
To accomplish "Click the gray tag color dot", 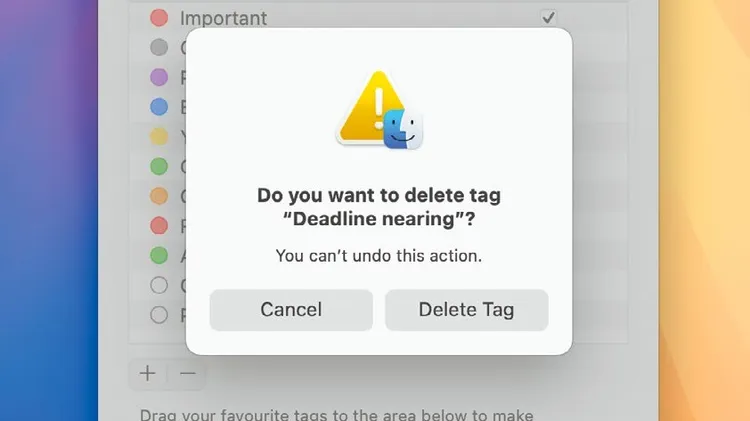I will click(x=159, y=47).
